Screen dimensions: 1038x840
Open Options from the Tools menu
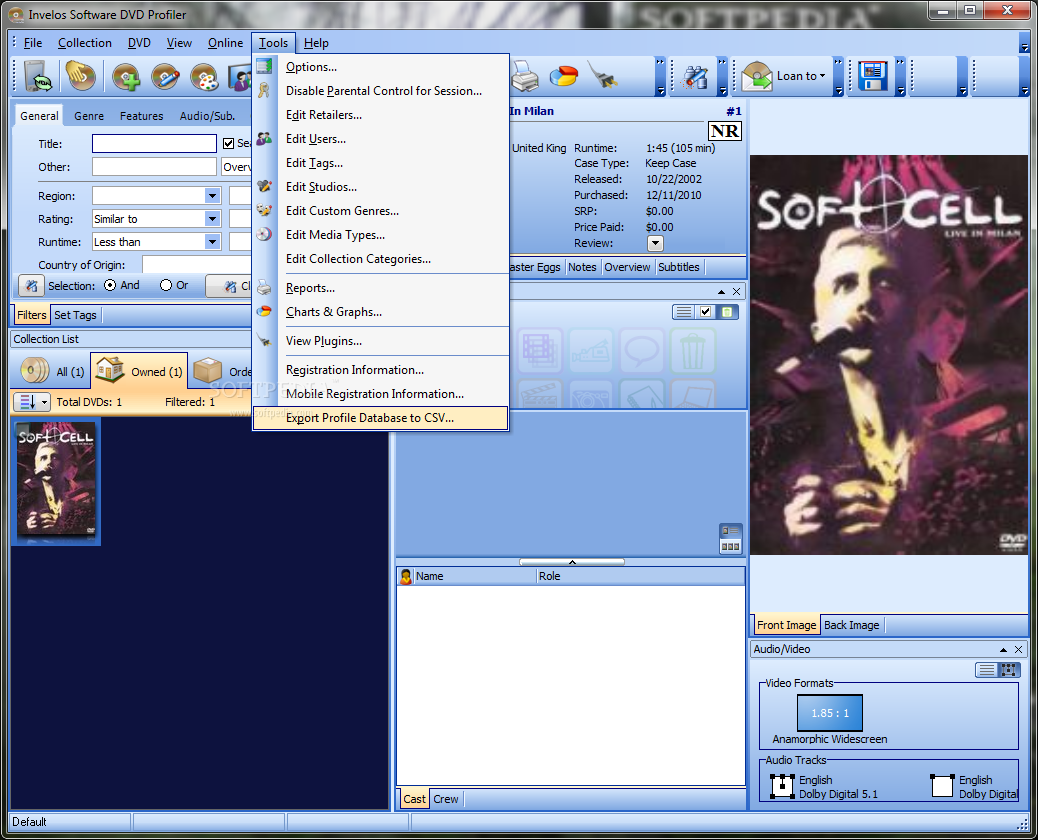point(380,67)
